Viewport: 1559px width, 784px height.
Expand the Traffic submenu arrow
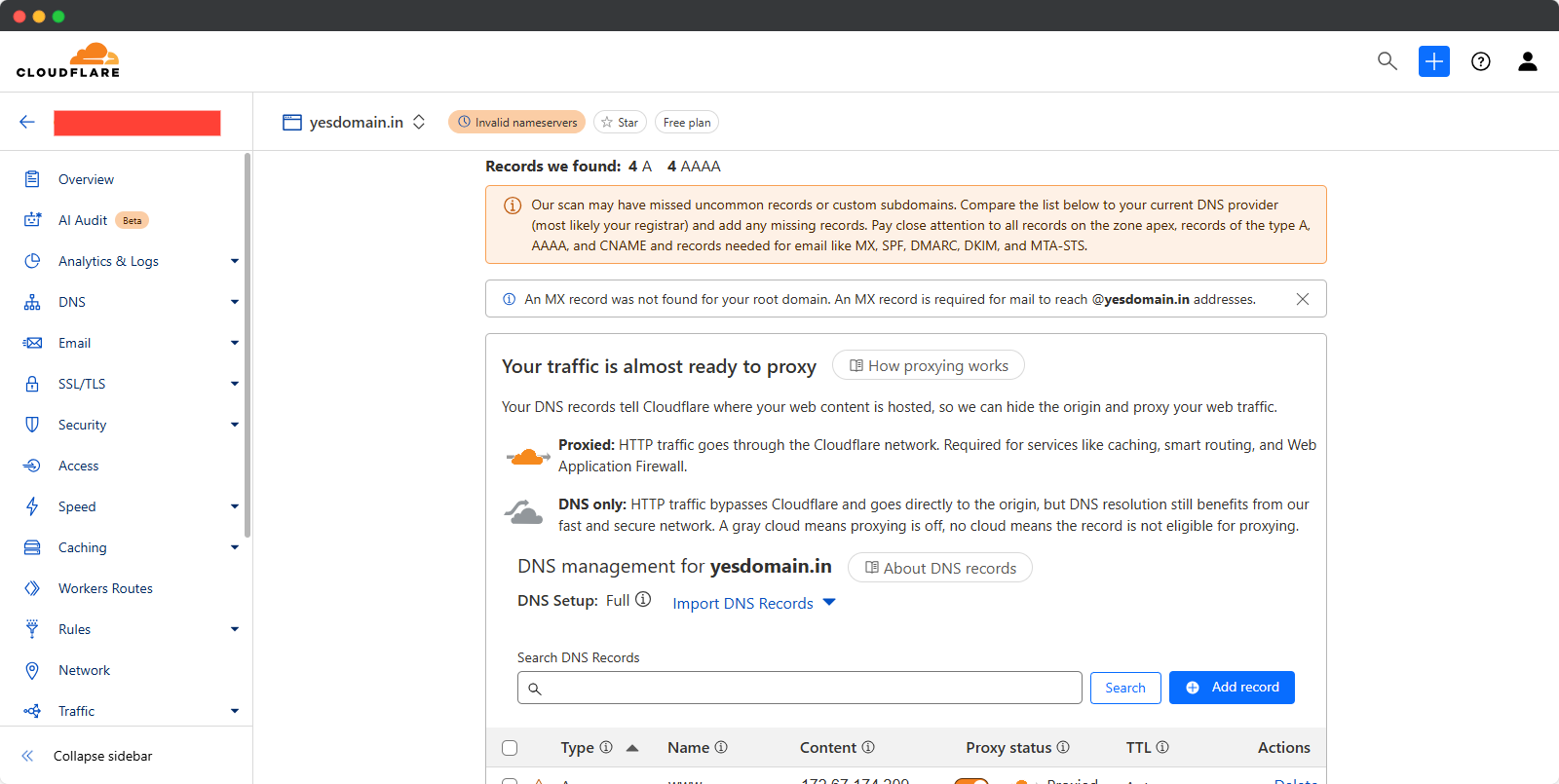[235, 711]
